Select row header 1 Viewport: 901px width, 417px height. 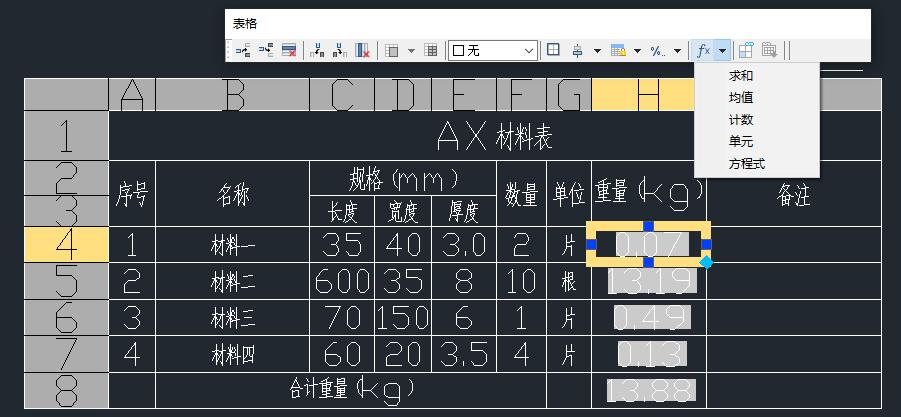pyautogui.click(x=66, y=136)
